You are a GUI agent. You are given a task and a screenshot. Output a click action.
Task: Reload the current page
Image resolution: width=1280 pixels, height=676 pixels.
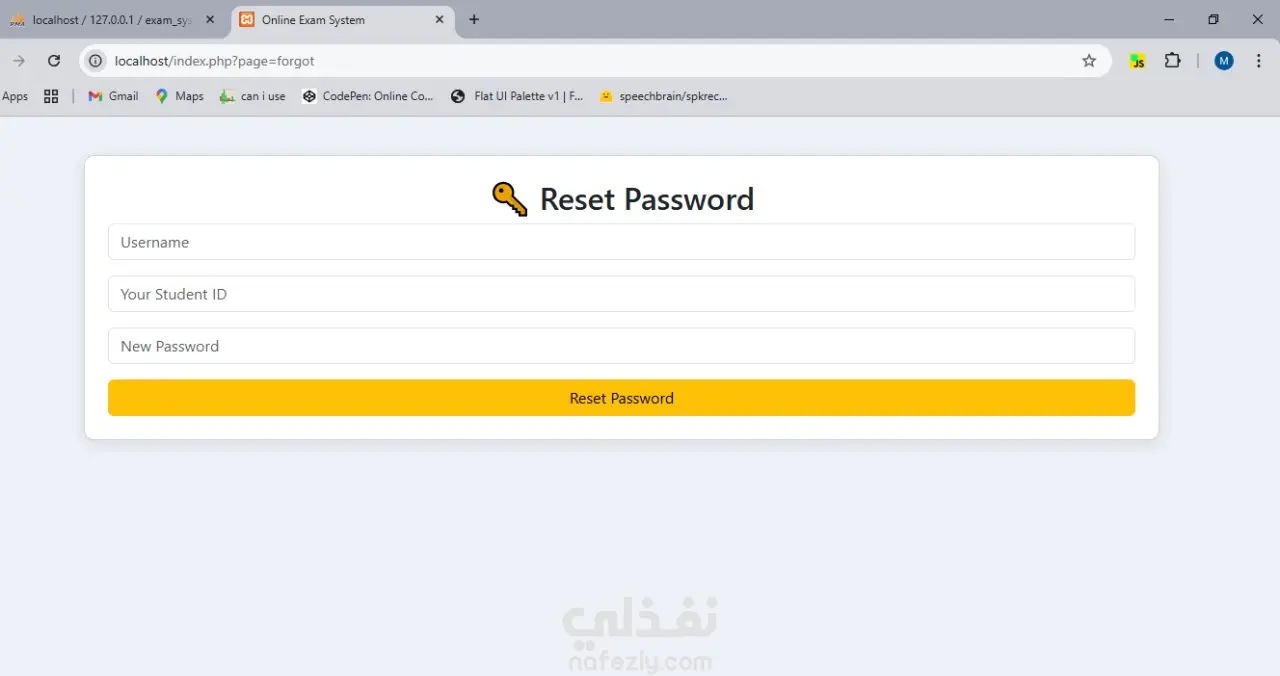54,61
